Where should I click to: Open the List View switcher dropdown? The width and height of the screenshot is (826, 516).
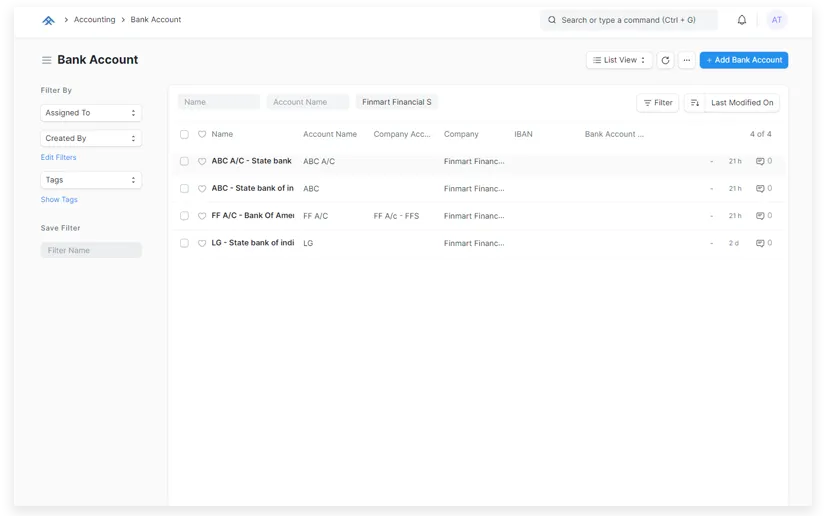pos(619,60)
